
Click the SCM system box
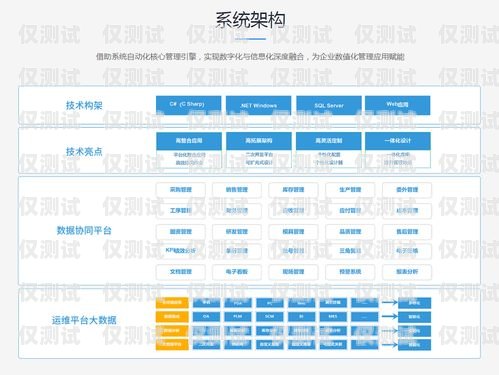point(270,317)
